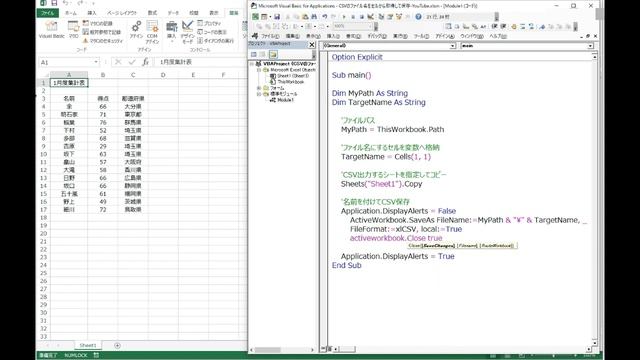640x360 pixels.
Task: Open VBA Help question mark icon
Action: 418,17
